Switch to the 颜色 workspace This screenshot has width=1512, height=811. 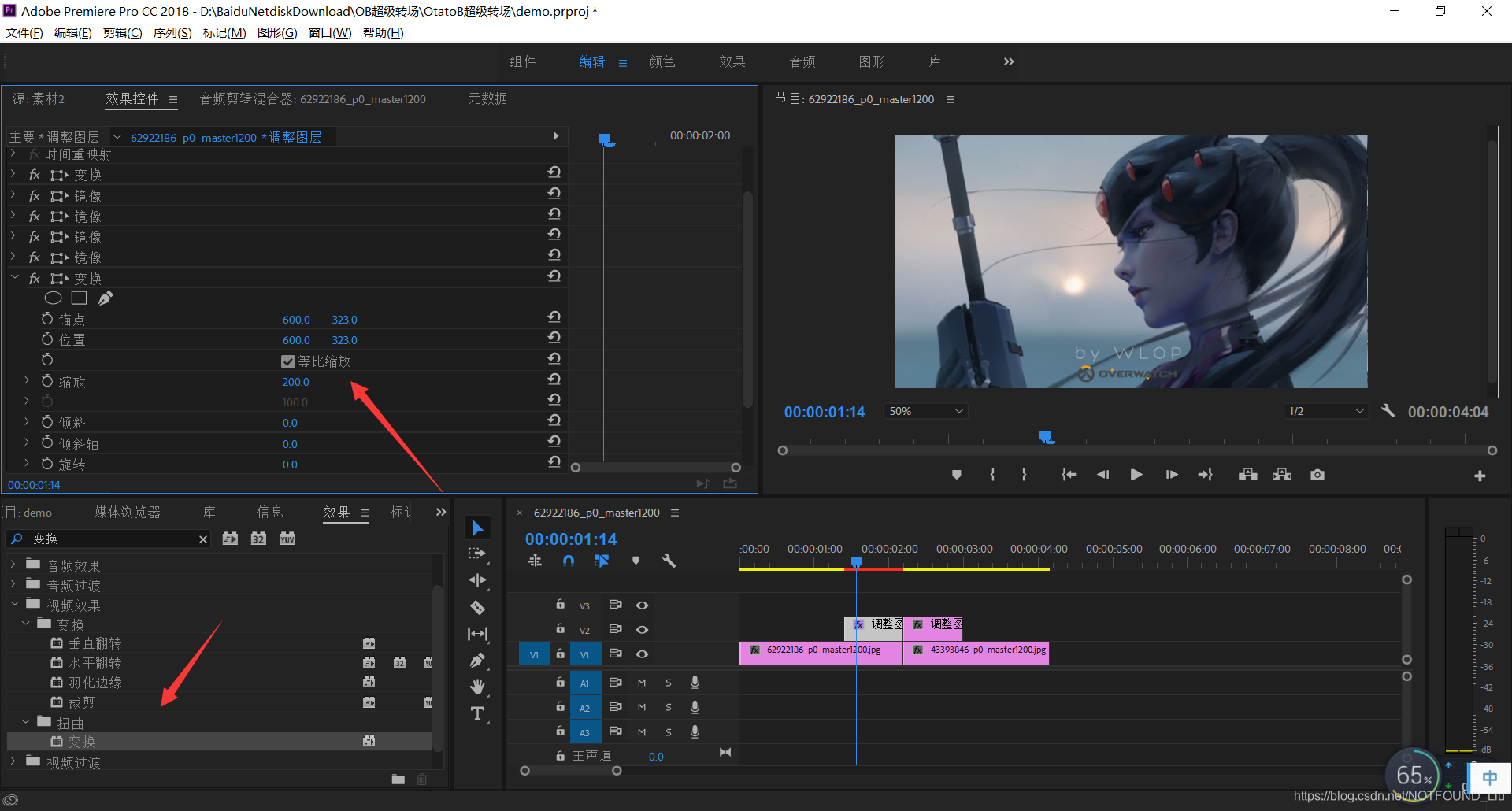662,61
